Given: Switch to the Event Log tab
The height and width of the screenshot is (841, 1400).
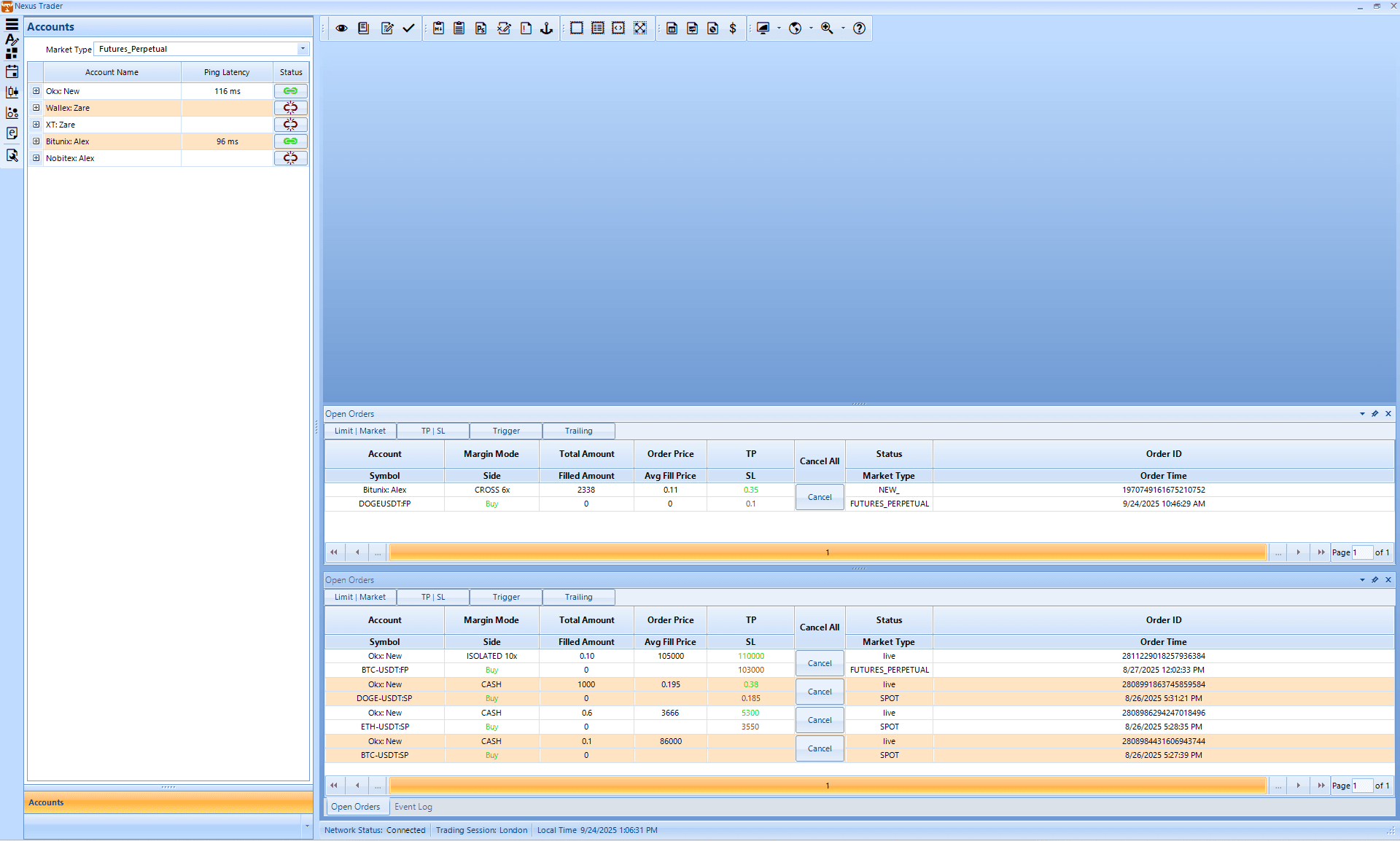Looking at the screenshot, I should tap(413, 807).
